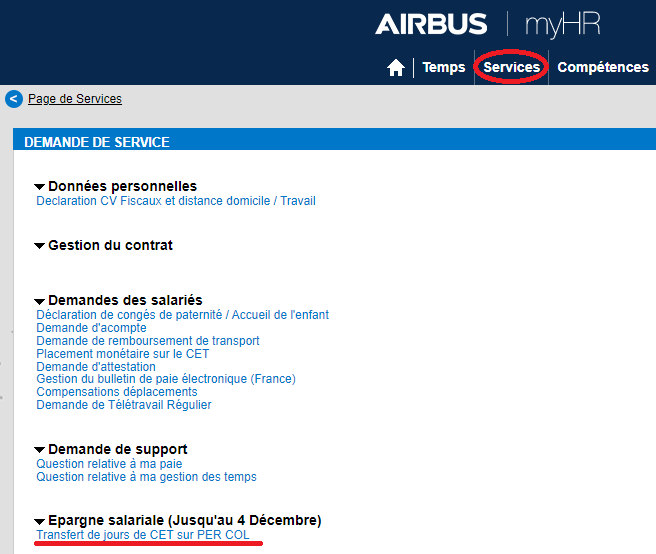The height and width of the screenshot is (554, 656).
Task: Collapse the Demandes des salariés section
Action: click(x=39, y=301)
